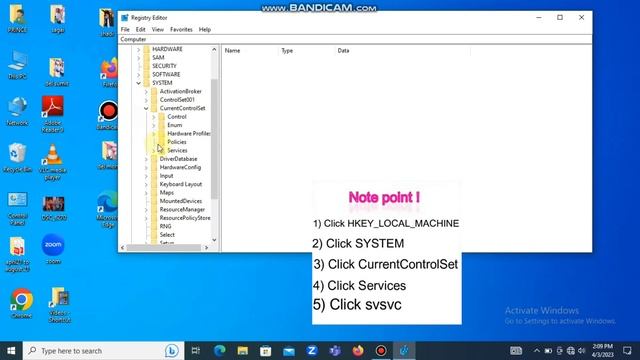Select the SYSTEM folder icon

[x=147, y=83]
